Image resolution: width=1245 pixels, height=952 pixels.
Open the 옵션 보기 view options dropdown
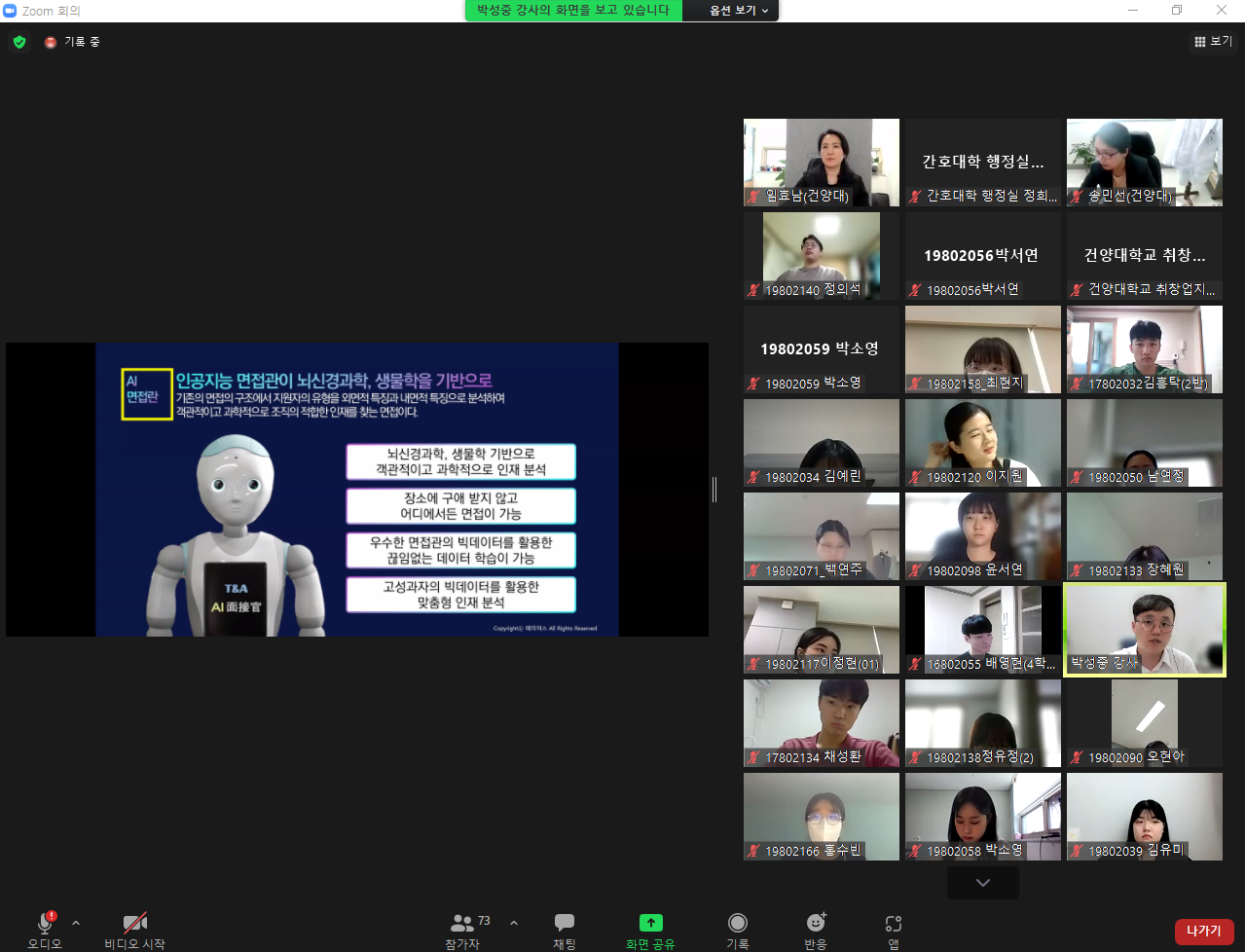[739, 11]
